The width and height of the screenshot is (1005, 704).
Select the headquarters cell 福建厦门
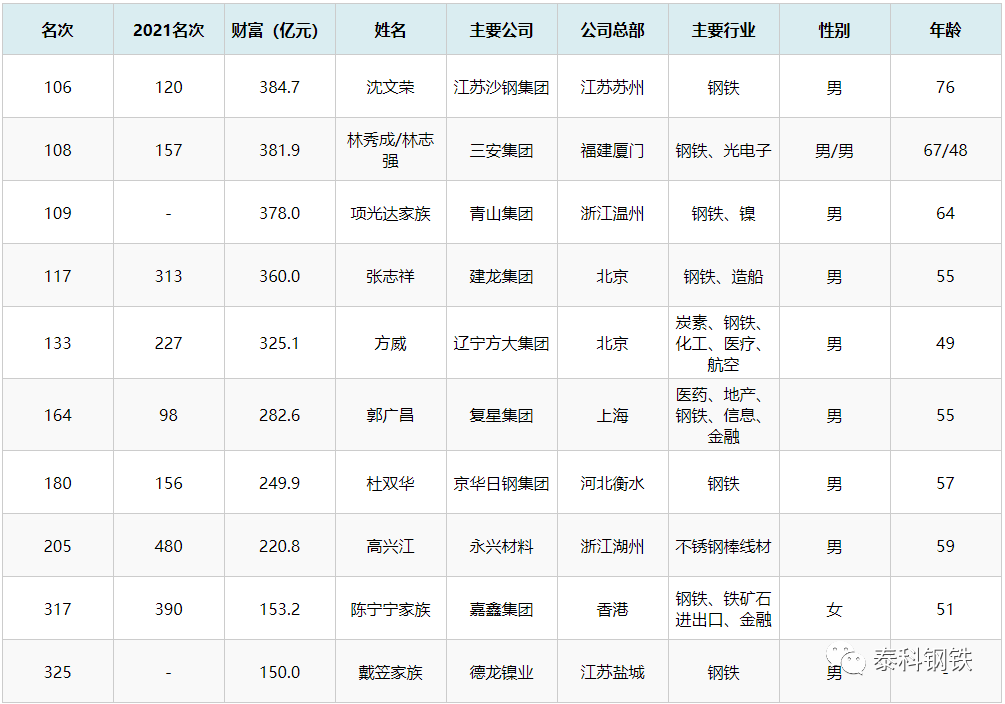click(x=612, y=151)
